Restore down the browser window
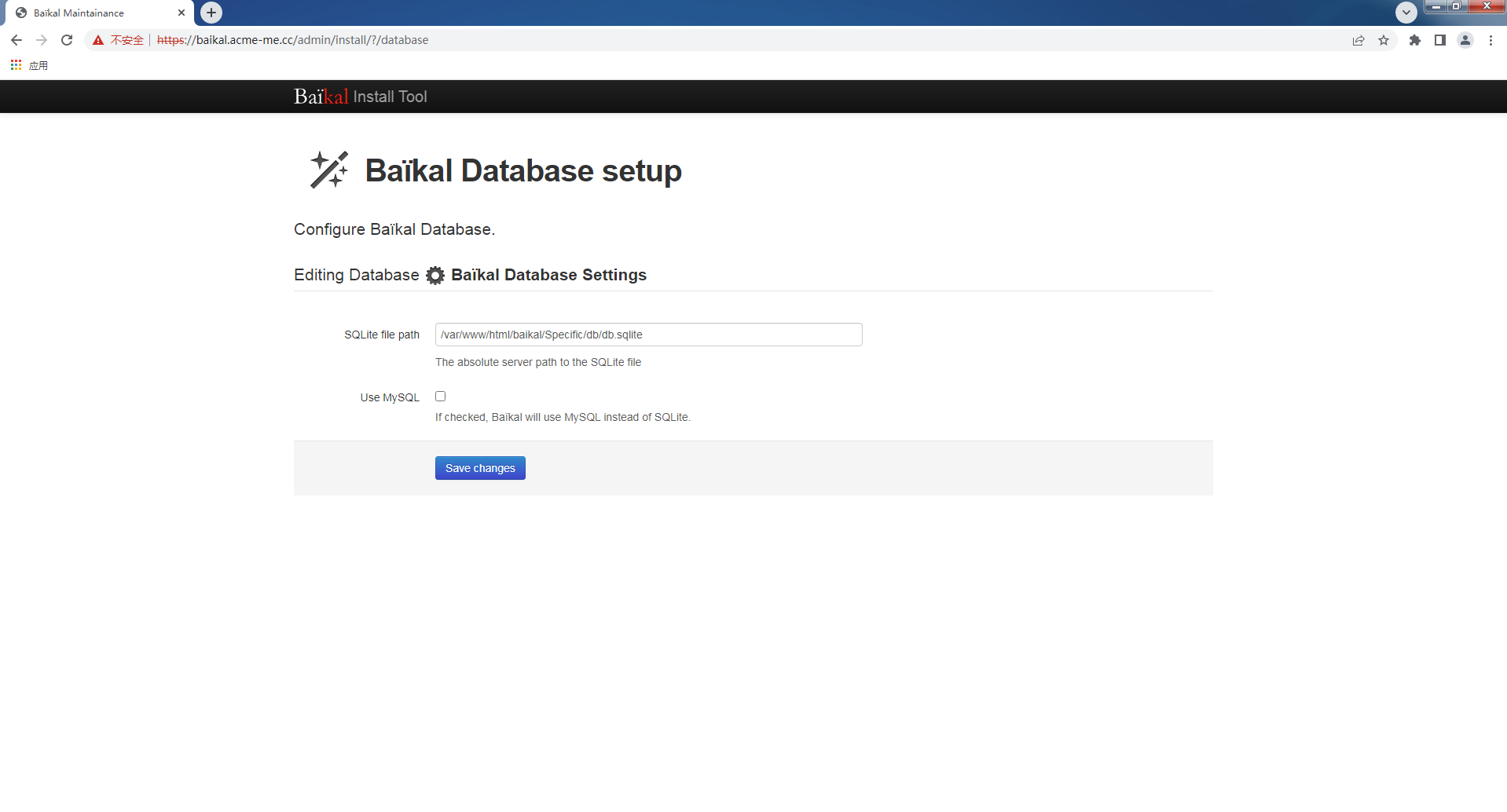The width and height of the screenshot is (1507, 812). (1456, 6)
